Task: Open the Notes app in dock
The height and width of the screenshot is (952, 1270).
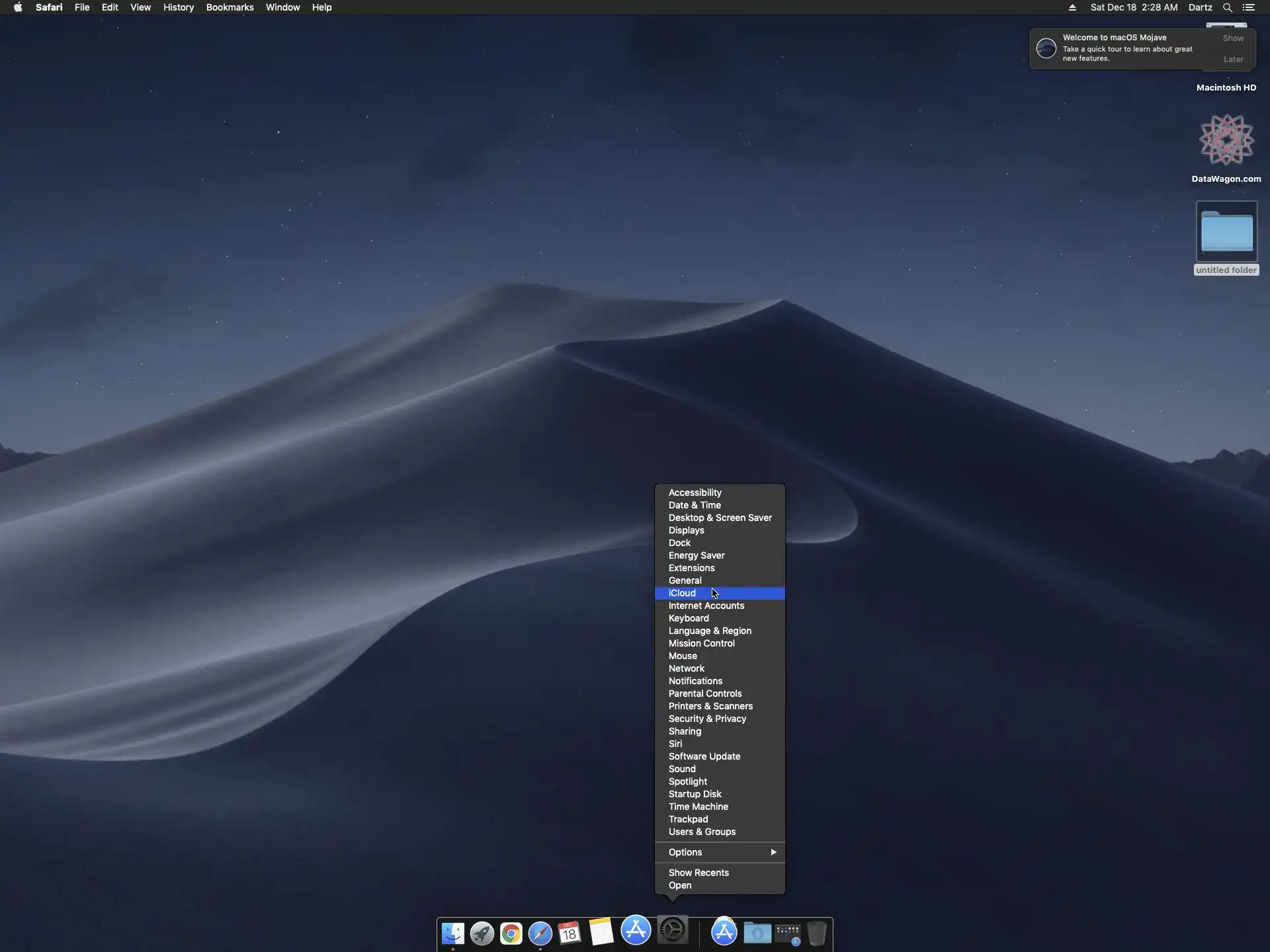Action: pyautogui.click(x=601, y=932)
